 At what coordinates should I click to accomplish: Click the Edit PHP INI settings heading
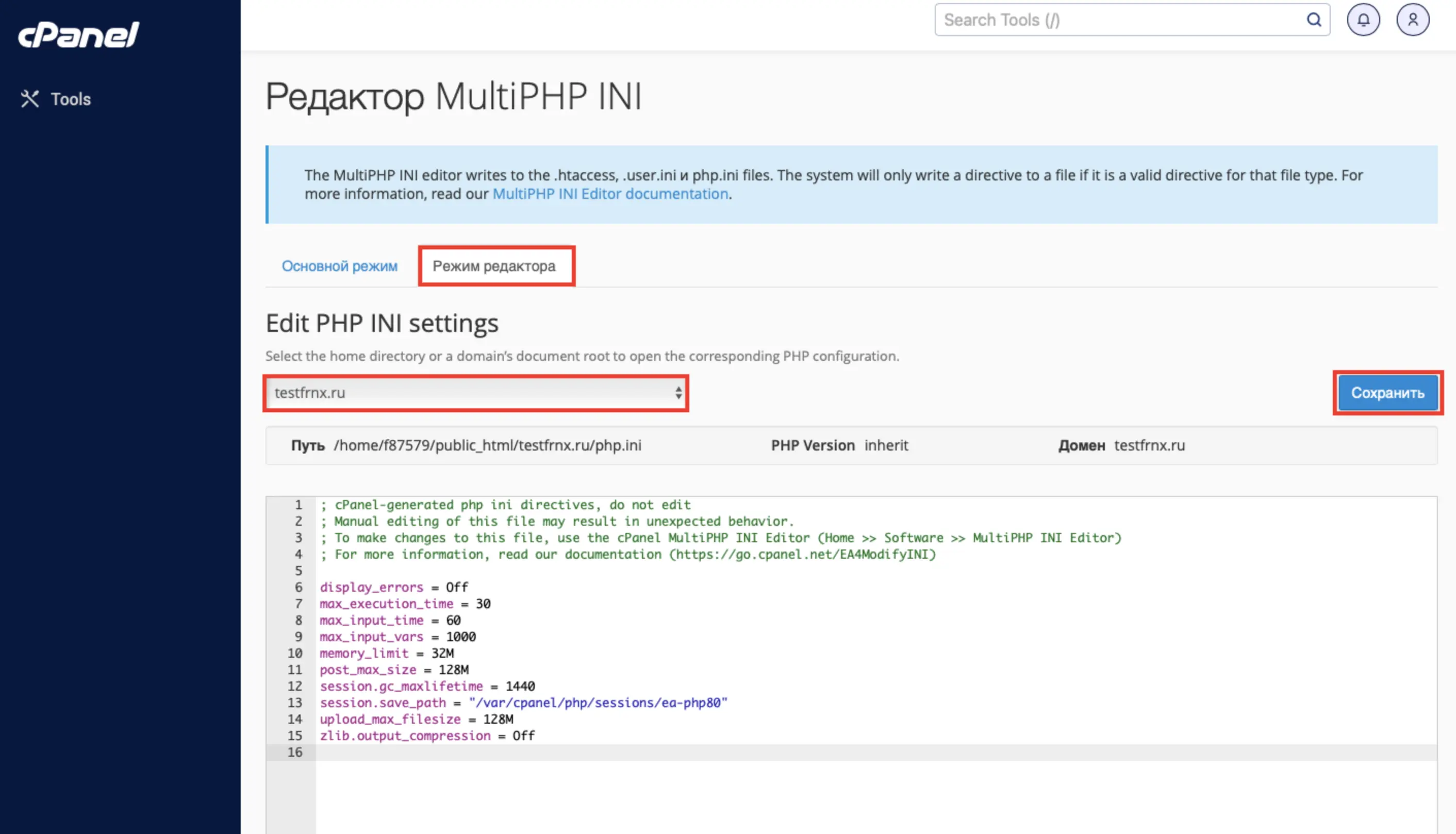(x=382, y=324)
